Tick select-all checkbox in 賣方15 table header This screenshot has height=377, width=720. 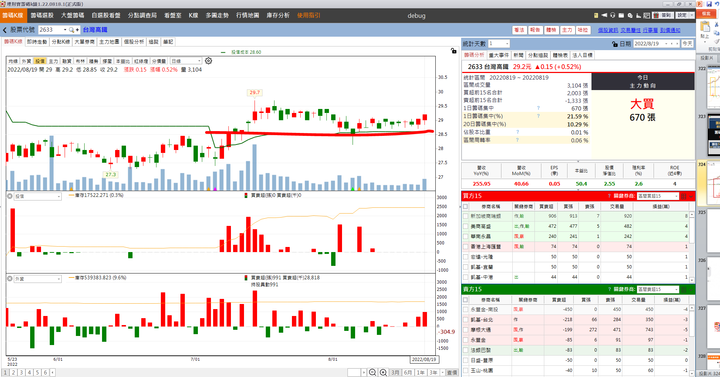click(x=466, y=300)
